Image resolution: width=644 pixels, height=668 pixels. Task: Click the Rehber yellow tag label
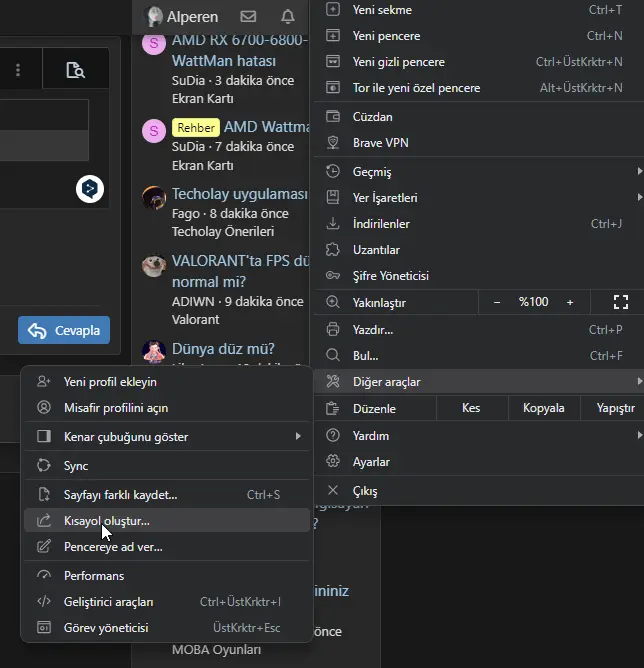click(196, 127)
